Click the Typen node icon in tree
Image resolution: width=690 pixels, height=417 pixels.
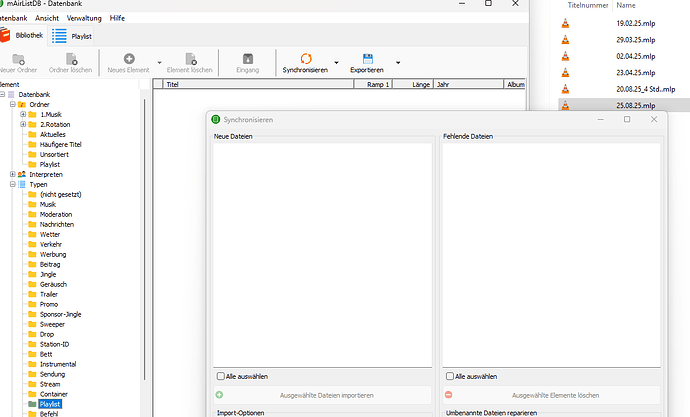tap(22, 184)
